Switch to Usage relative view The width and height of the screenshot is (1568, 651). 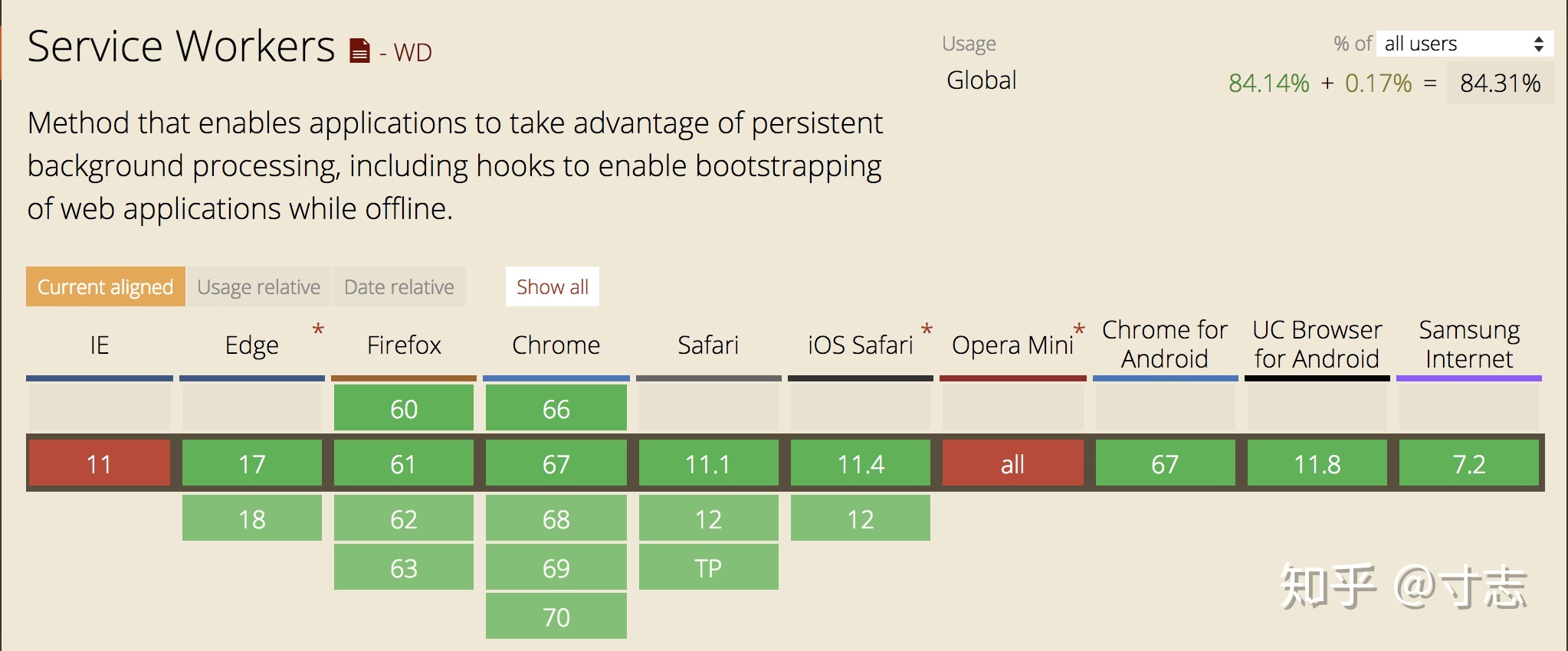click(x=259, y=286)
